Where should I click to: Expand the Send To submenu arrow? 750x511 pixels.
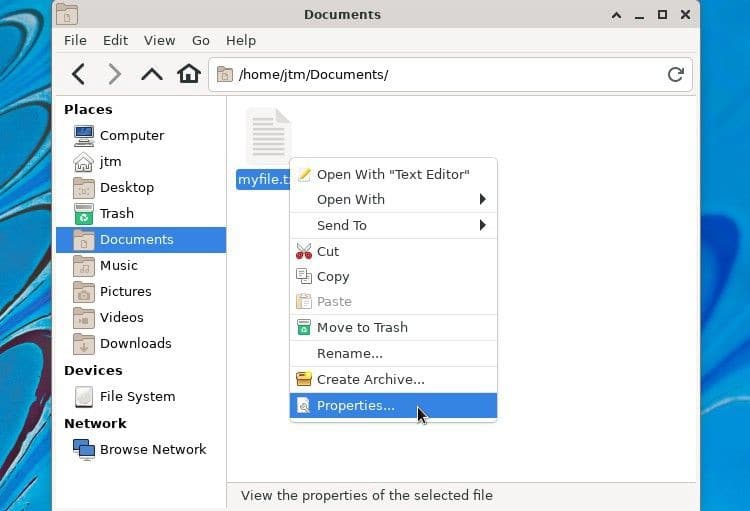coord(483,225)
